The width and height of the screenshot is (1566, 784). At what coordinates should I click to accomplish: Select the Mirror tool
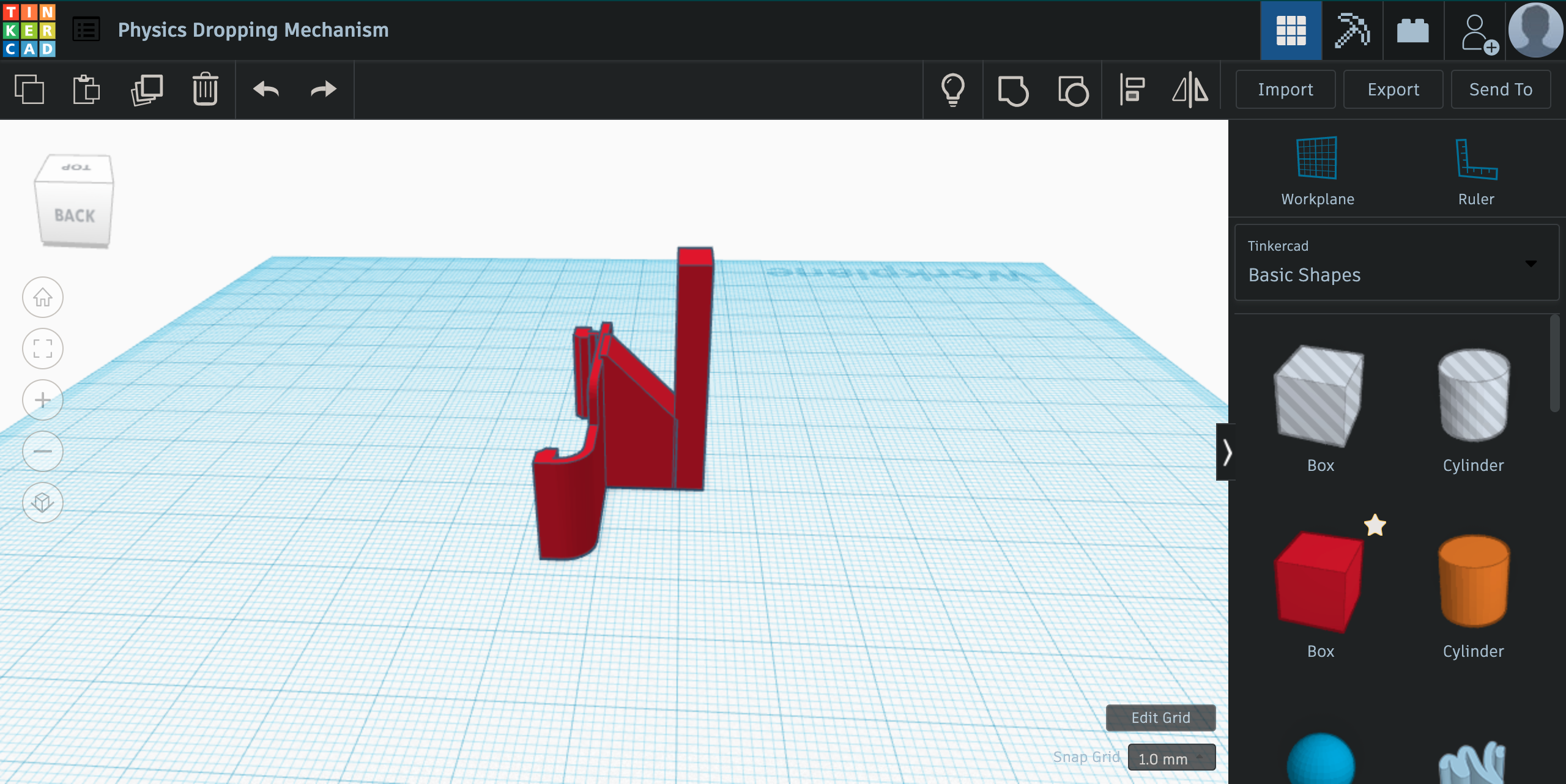[x=1190, y=90]
